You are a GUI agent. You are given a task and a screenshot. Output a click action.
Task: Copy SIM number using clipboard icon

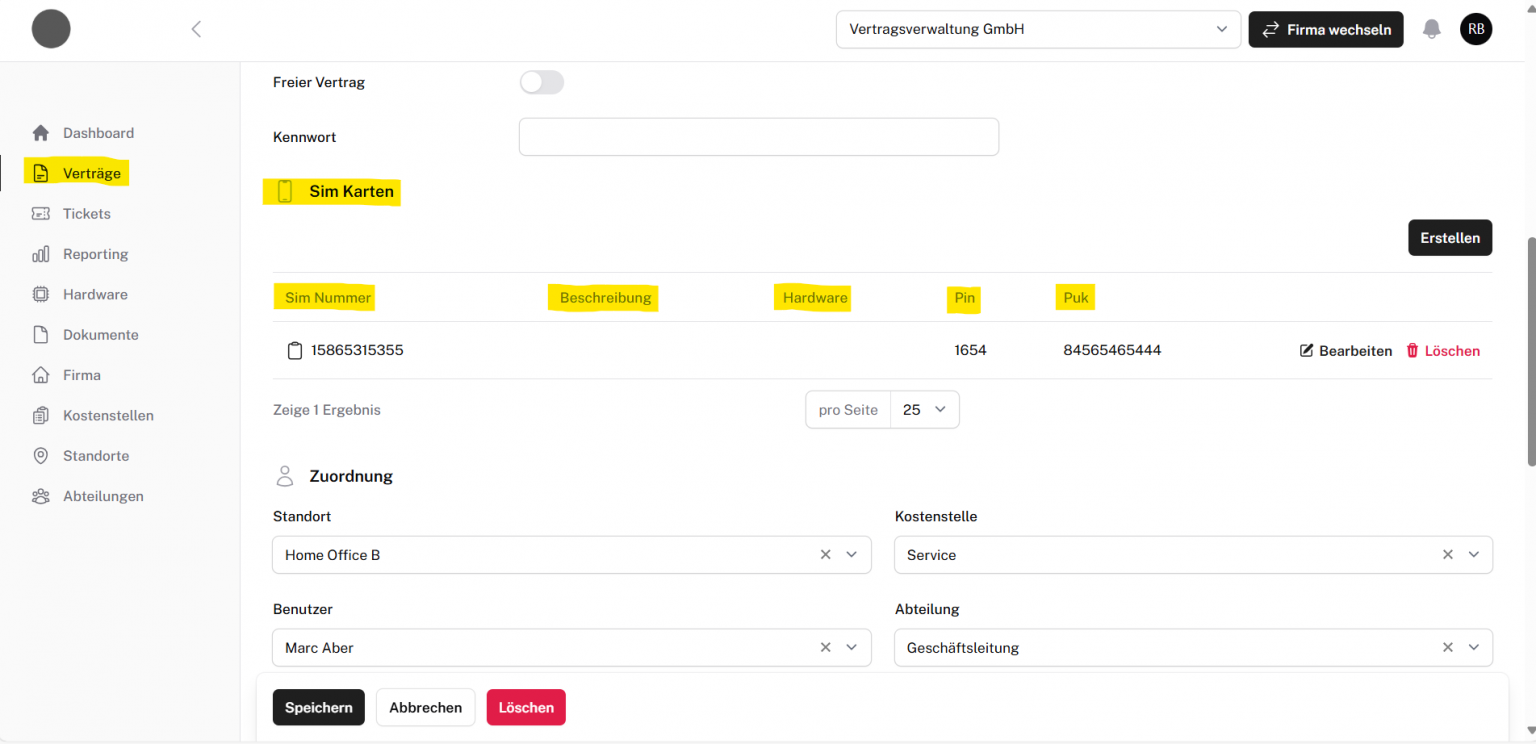point(294,351)
